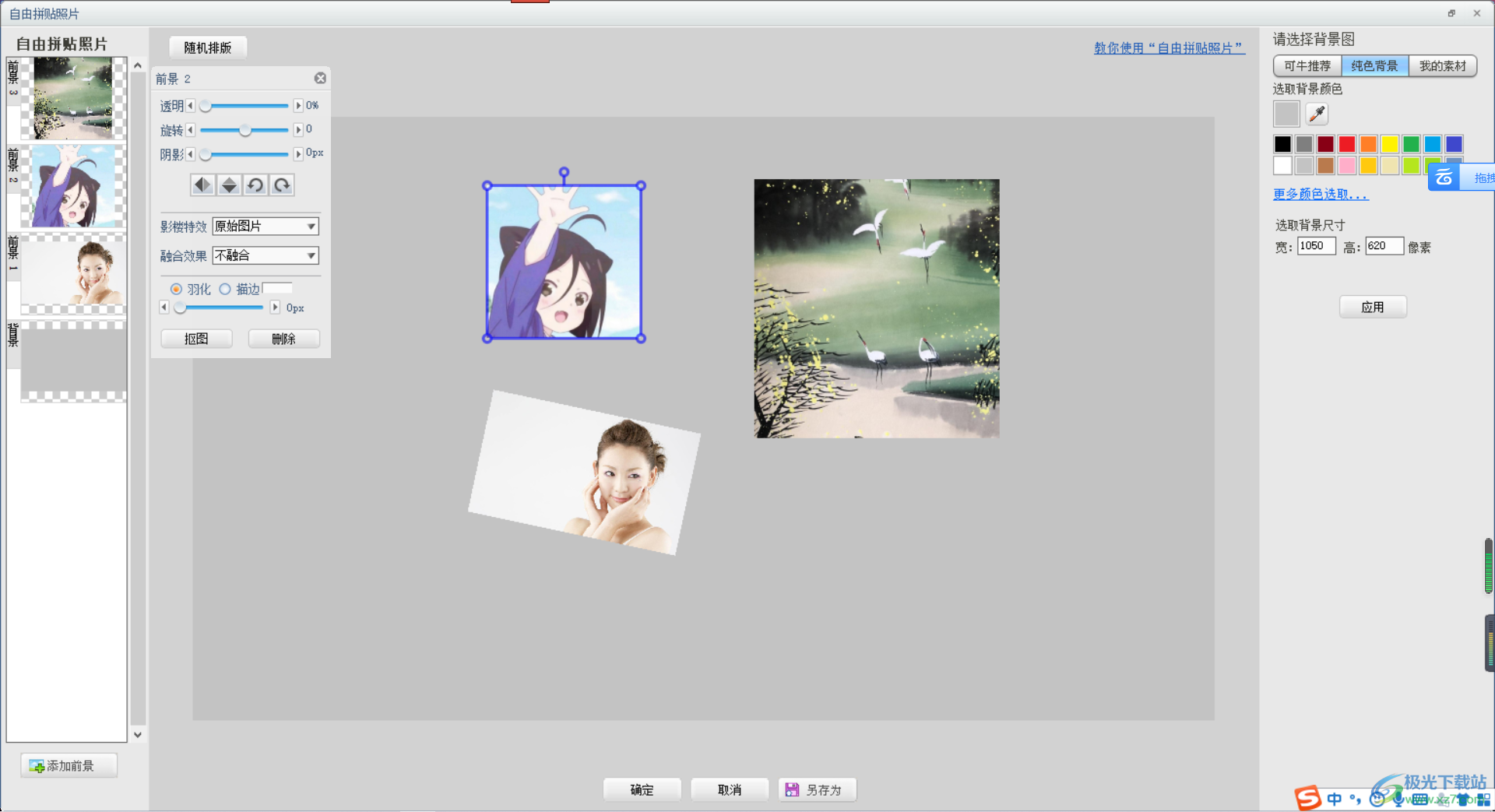Increase shadow with right arrow
This screenshot has width=1495, height=812.
coord(298,154)
